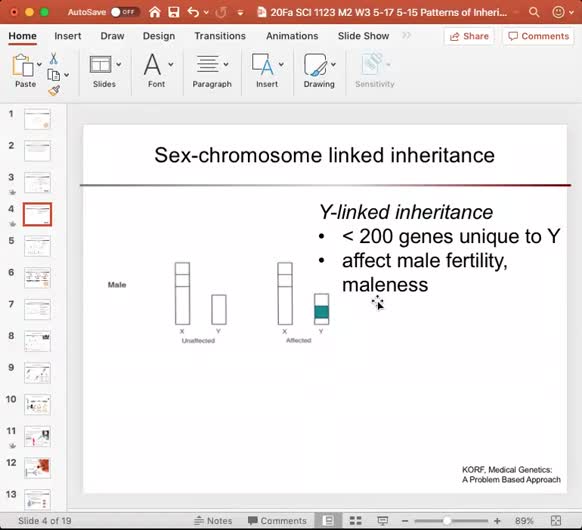Switch to the Design tab

159,36
